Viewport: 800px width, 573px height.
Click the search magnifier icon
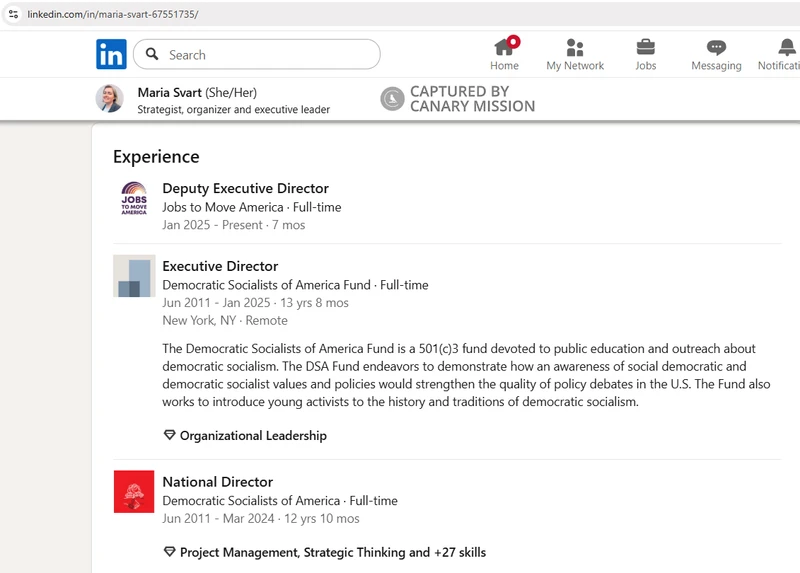(152, 55)
